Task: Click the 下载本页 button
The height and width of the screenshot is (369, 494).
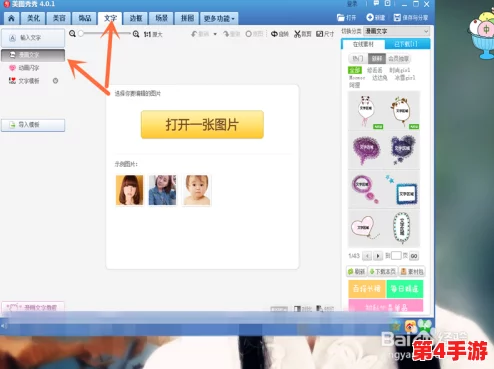Action: click(383, 272)
